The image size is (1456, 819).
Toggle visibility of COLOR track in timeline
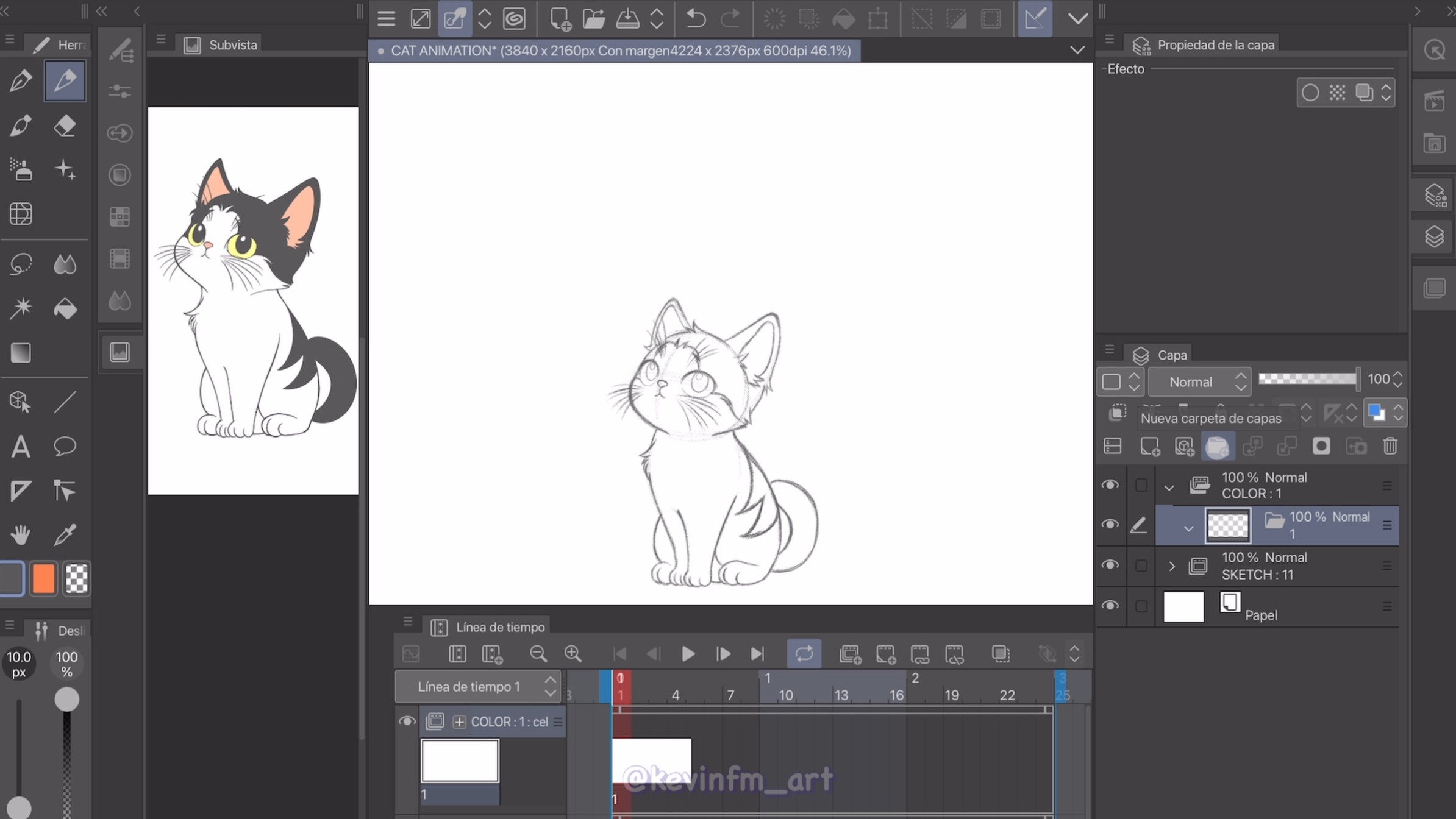[407, 721]
